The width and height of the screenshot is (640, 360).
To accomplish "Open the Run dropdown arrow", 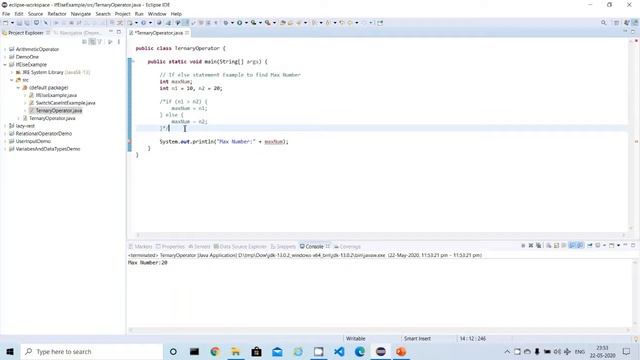I will 246,23.
